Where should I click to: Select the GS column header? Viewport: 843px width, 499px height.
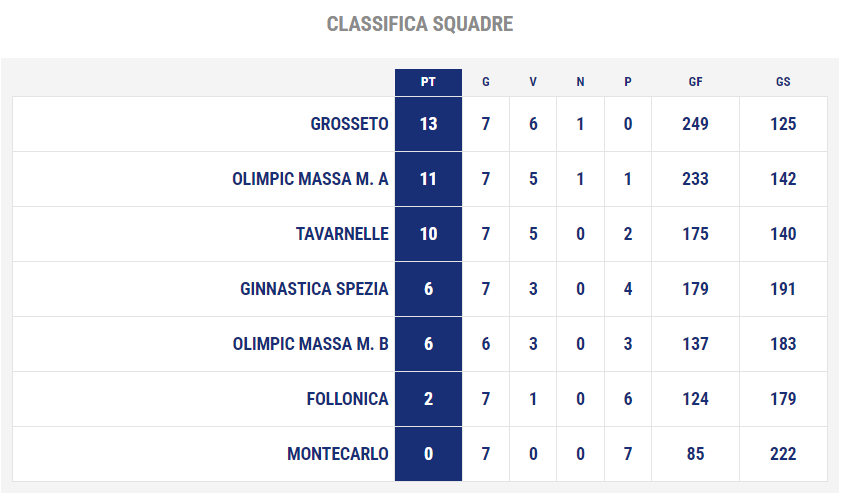pyautogui.click(x=783, y=82)
